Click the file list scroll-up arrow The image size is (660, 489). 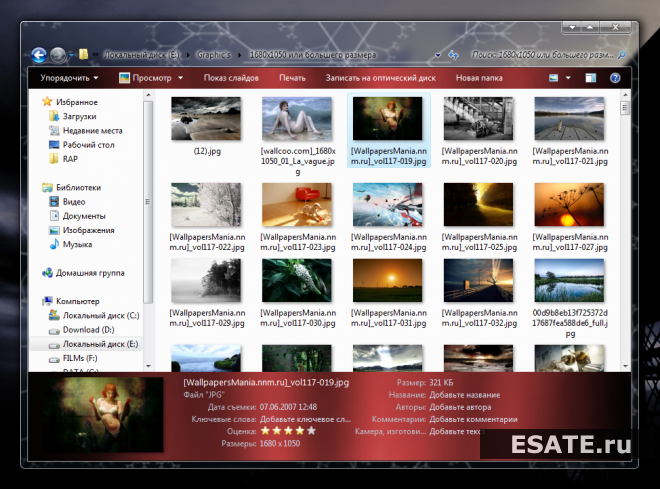click(625, 95)
